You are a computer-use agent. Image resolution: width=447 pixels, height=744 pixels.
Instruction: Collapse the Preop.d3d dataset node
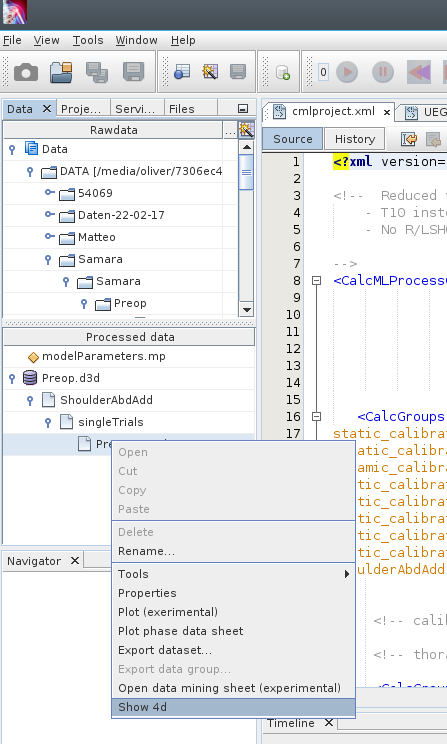pyautogui.click(x=12, y=378)
